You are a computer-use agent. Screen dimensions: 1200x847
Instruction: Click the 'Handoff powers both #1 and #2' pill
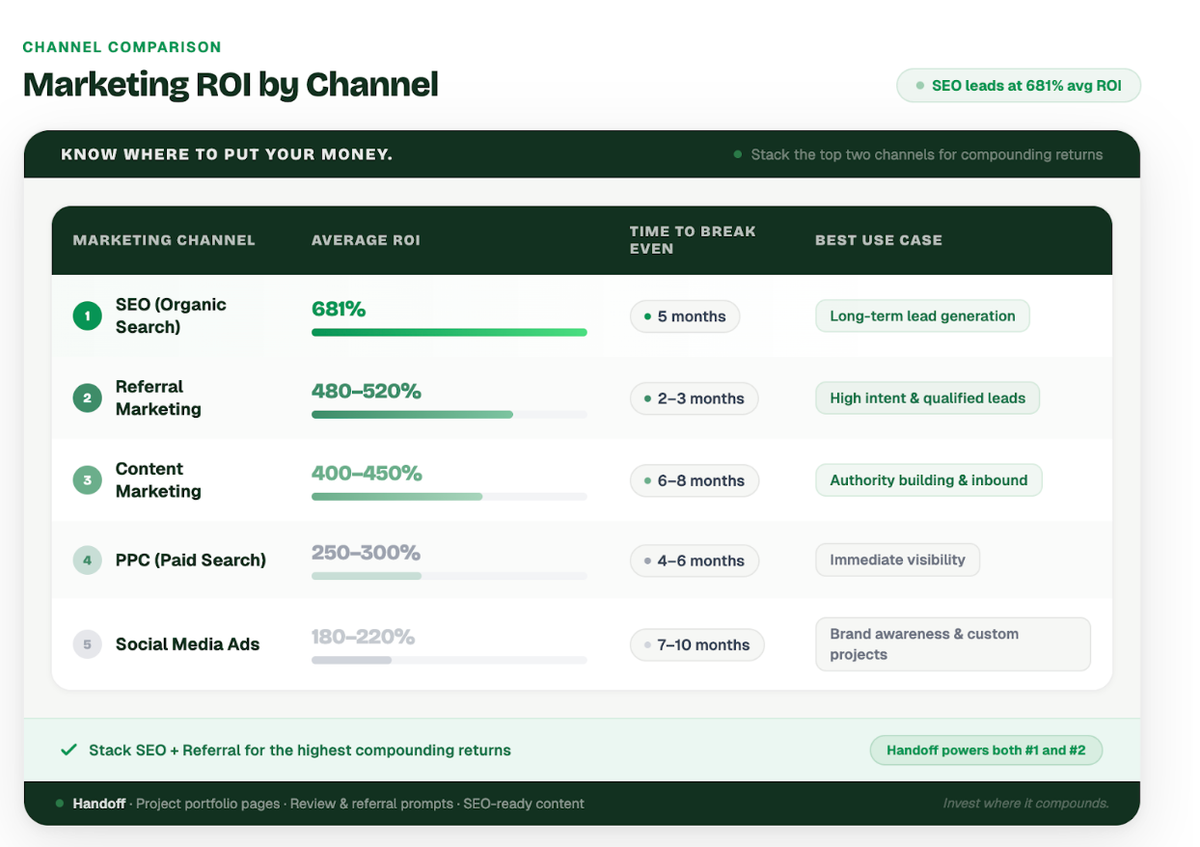pyautogui.click(x=986, y=750)
